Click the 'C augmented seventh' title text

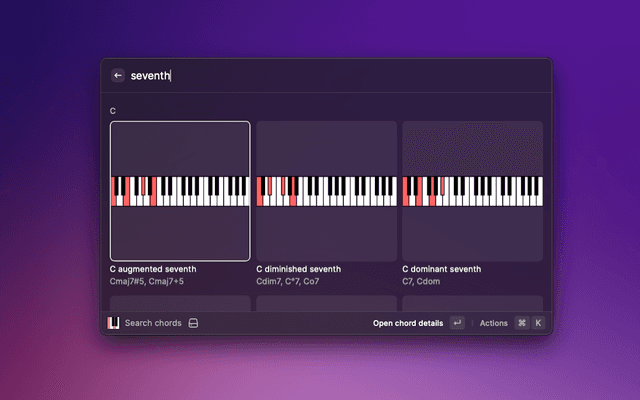coord(153,269)
